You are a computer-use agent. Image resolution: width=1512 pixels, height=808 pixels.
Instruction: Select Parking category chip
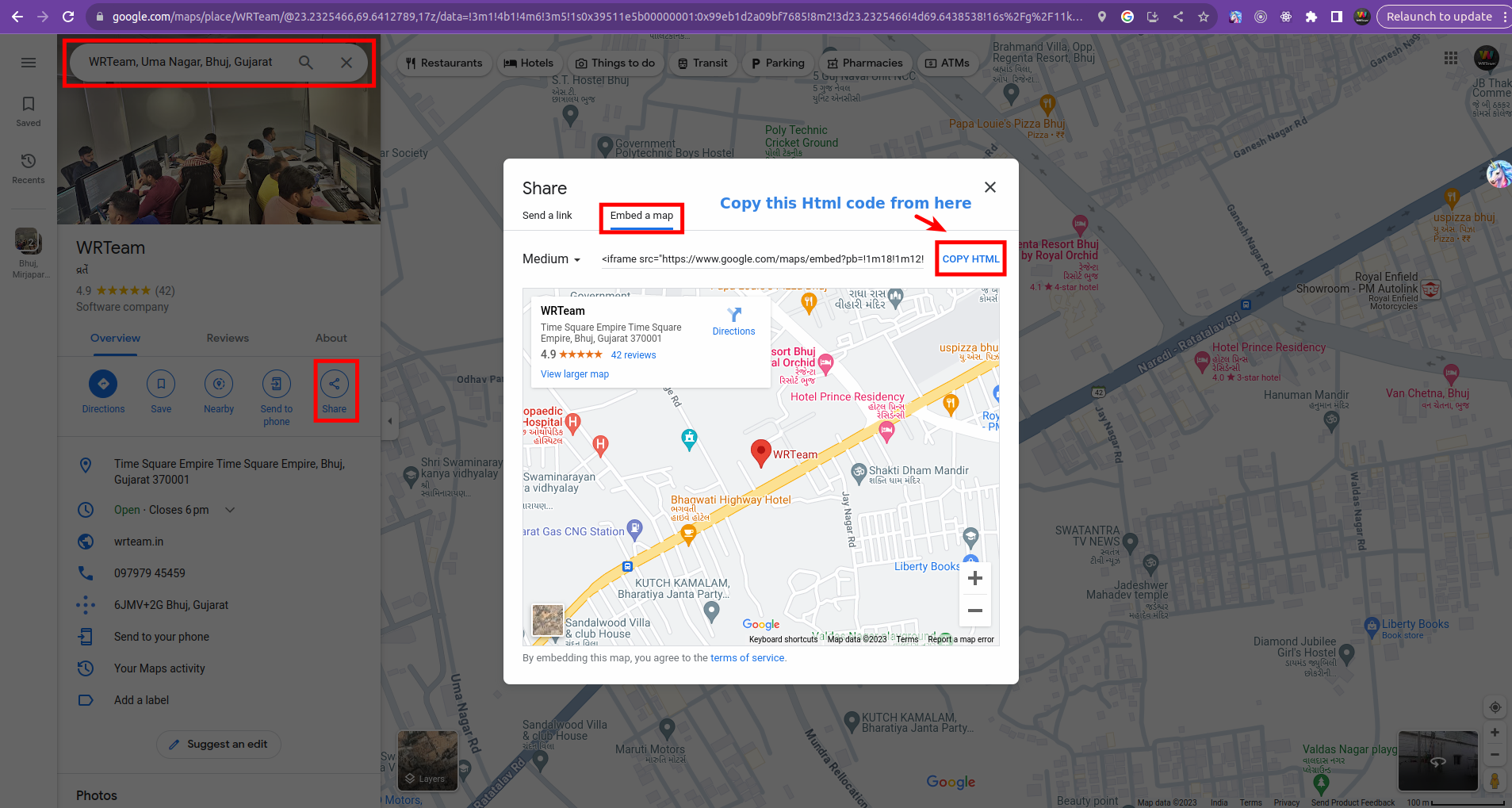tap(778, 63)
